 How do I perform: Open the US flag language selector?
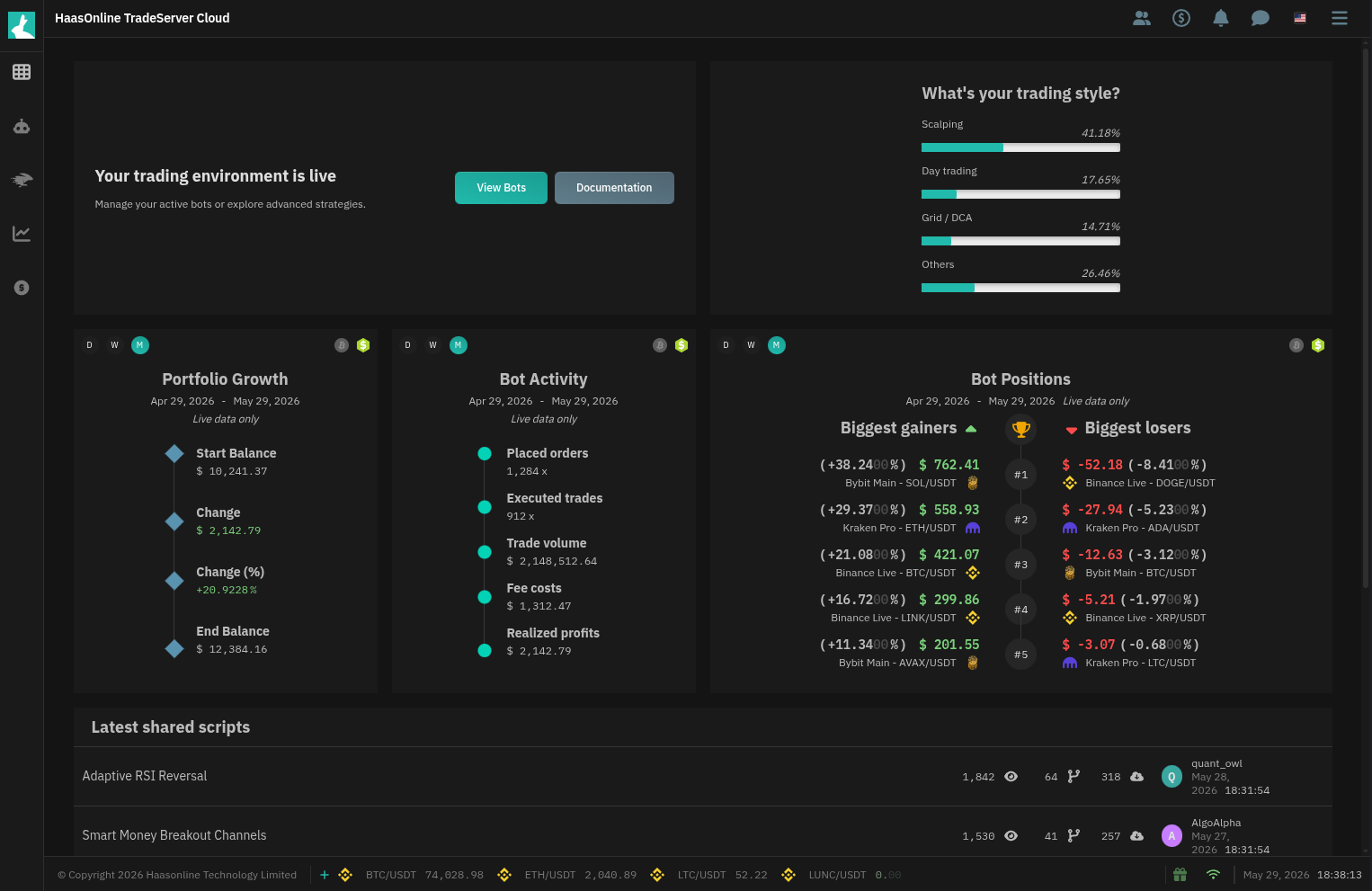(1300, 18)
